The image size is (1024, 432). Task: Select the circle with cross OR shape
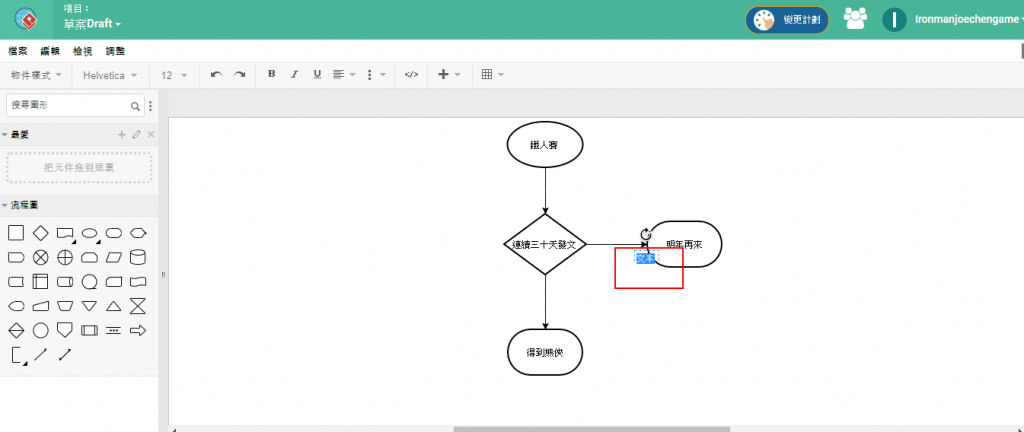click(65, 258)
